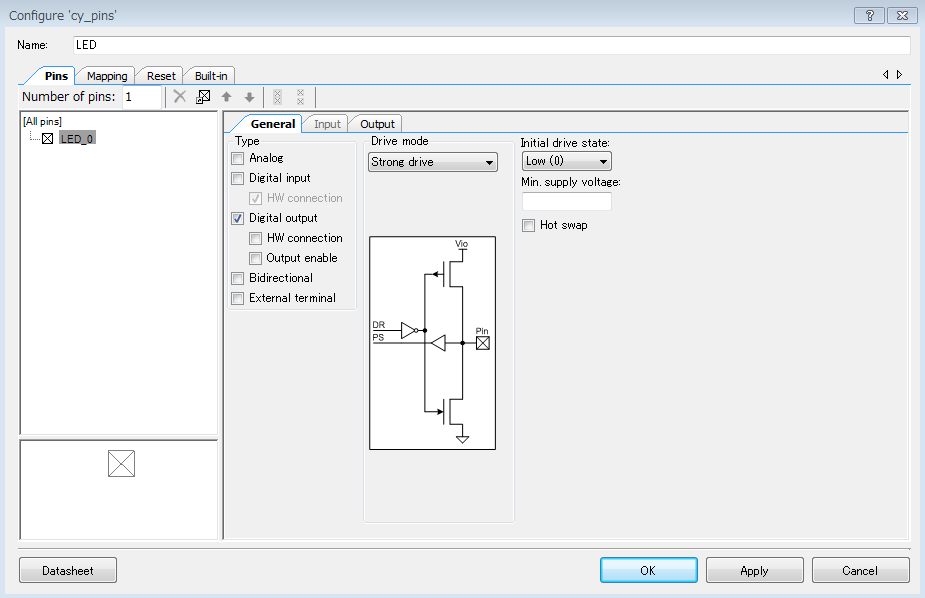The width and height of the screenshot is (925, 598).
Task: Click the delete pin X icon
Action: tap(180, 97)
